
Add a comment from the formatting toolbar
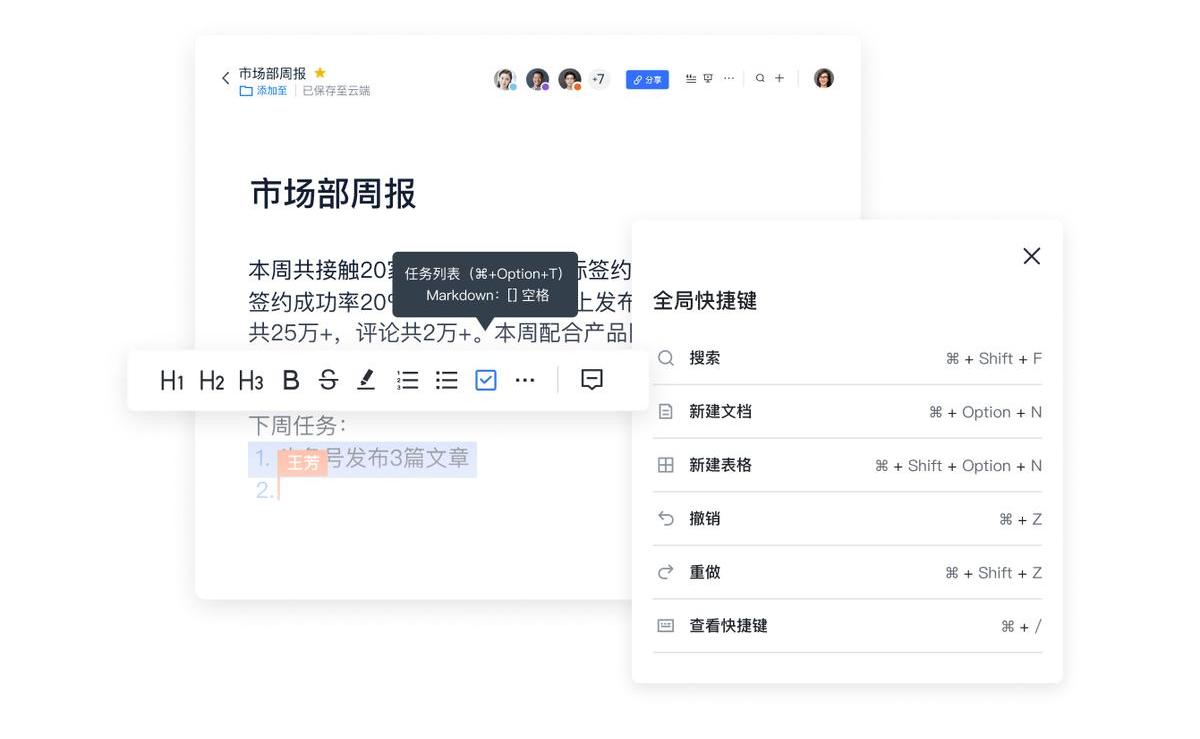click(x=592, y=380)
